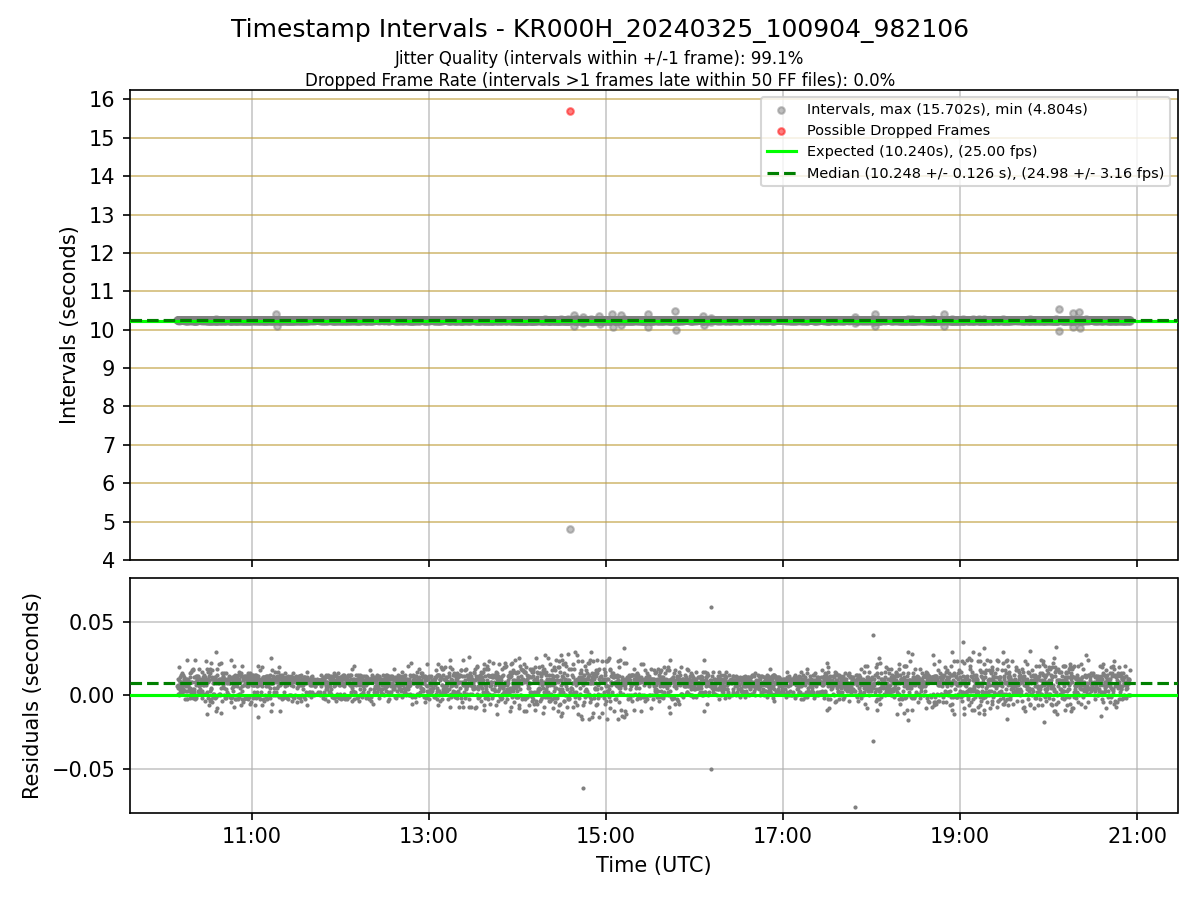The height and width of the screenshot is (900, 1200).
Task: Click legend entry "Possible Dropped Frames"
Action: coord(898,130)
